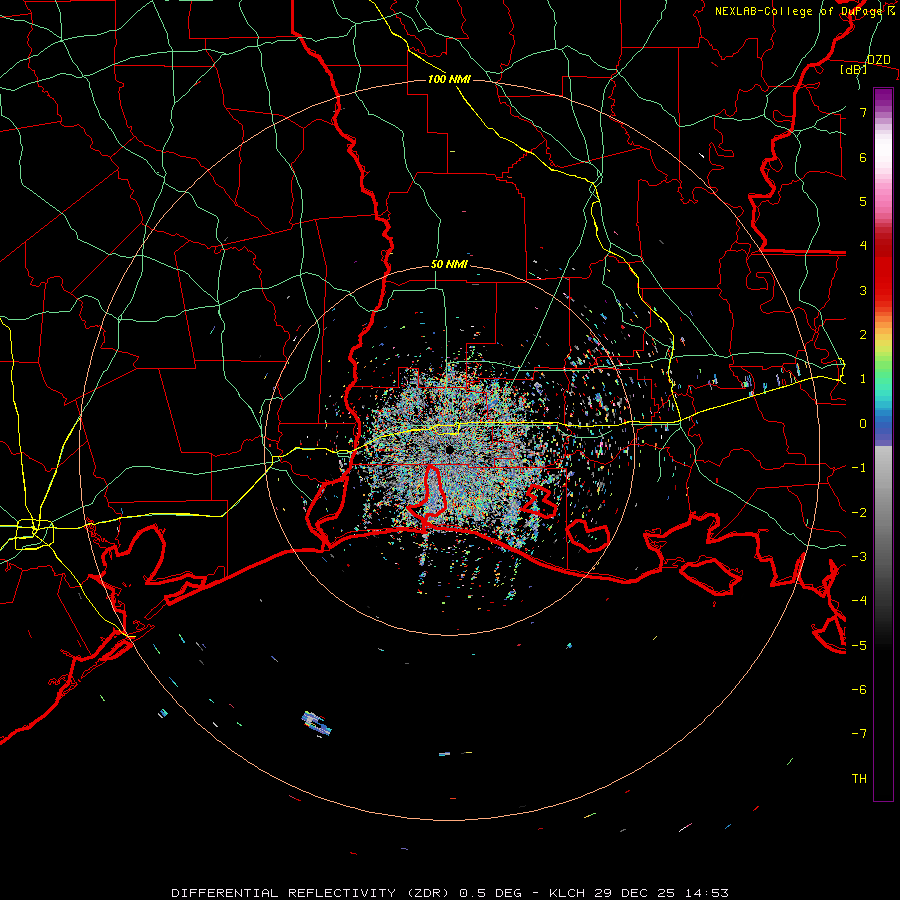
Task: Click the 0 dB legend value
Action: (x=863, y=424)
